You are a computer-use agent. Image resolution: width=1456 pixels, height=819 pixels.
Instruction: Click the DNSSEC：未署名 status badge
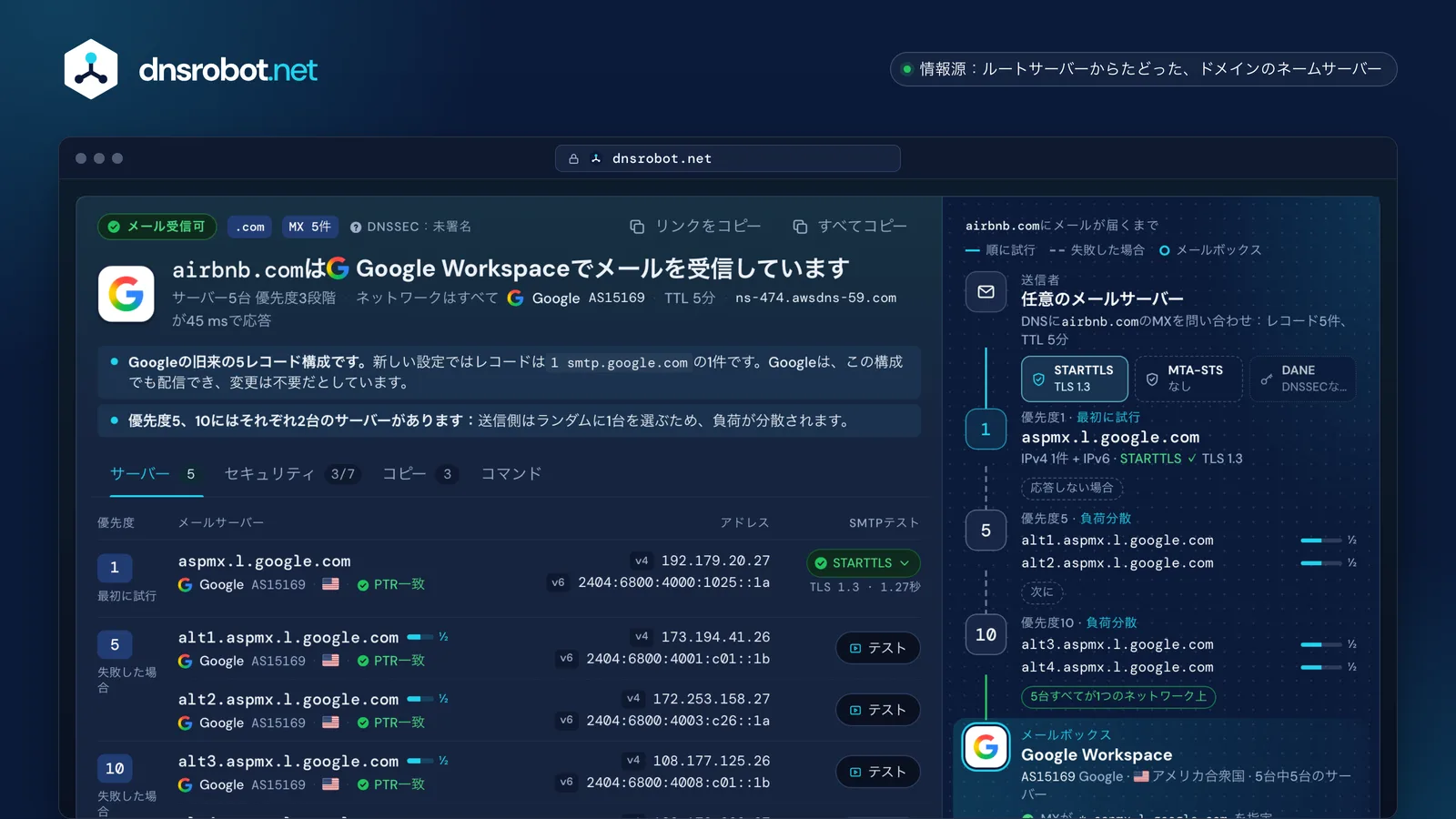pos(410,227)
